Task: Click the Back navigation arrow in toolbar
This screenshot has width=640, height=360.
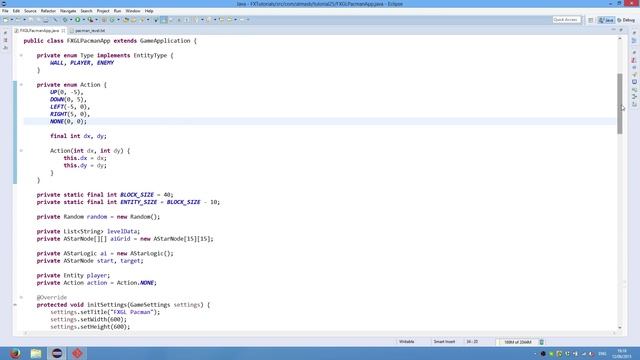Action: pyautogui.click(x=230, y=20)
